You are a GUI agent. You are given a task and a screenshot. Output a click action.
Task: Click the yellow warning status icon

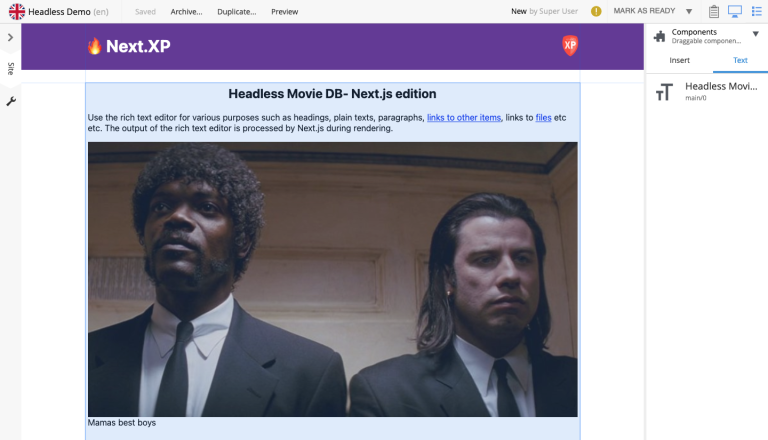coord(596,11)
